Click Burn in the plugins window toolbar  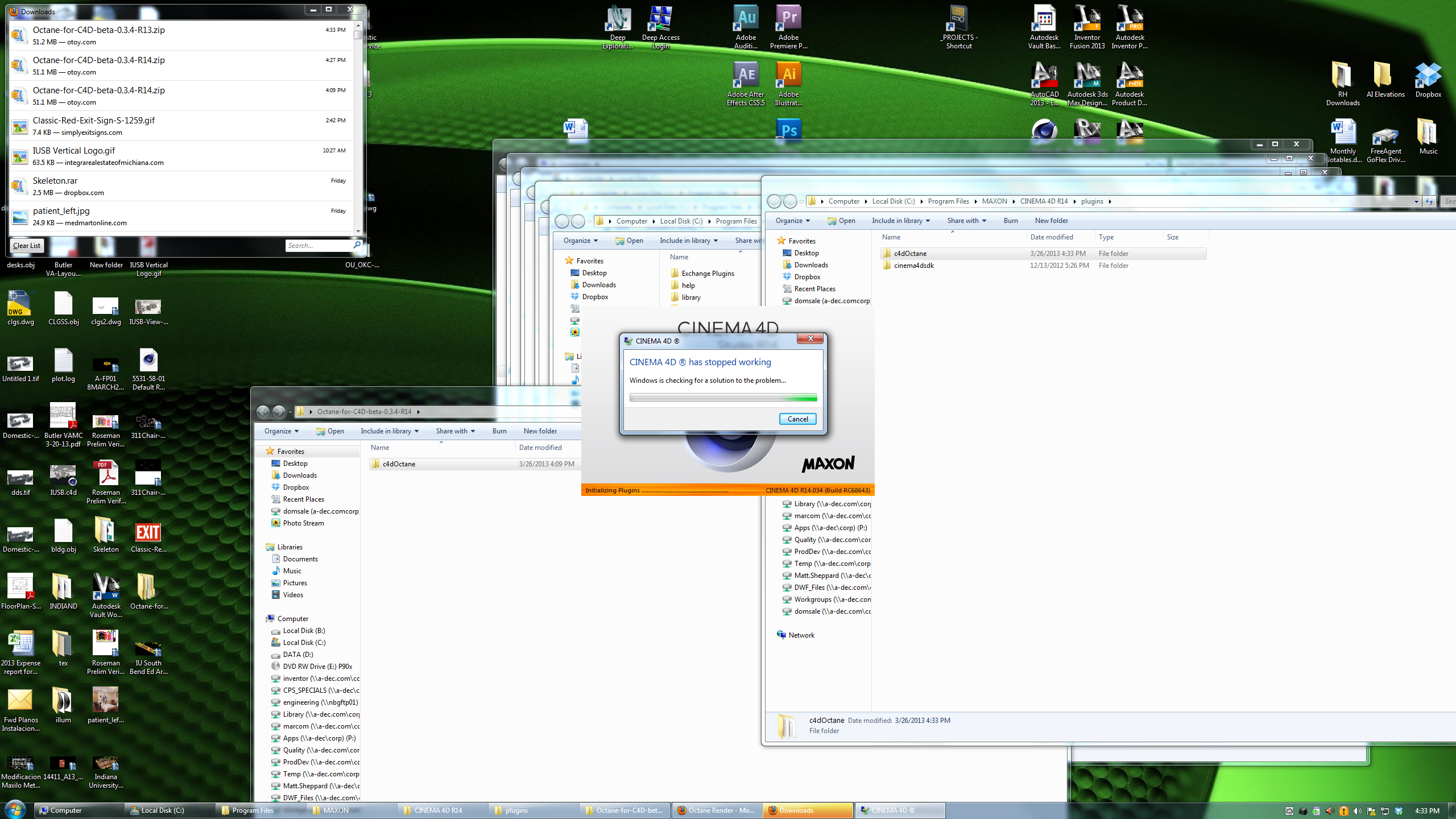(1011, 221)
